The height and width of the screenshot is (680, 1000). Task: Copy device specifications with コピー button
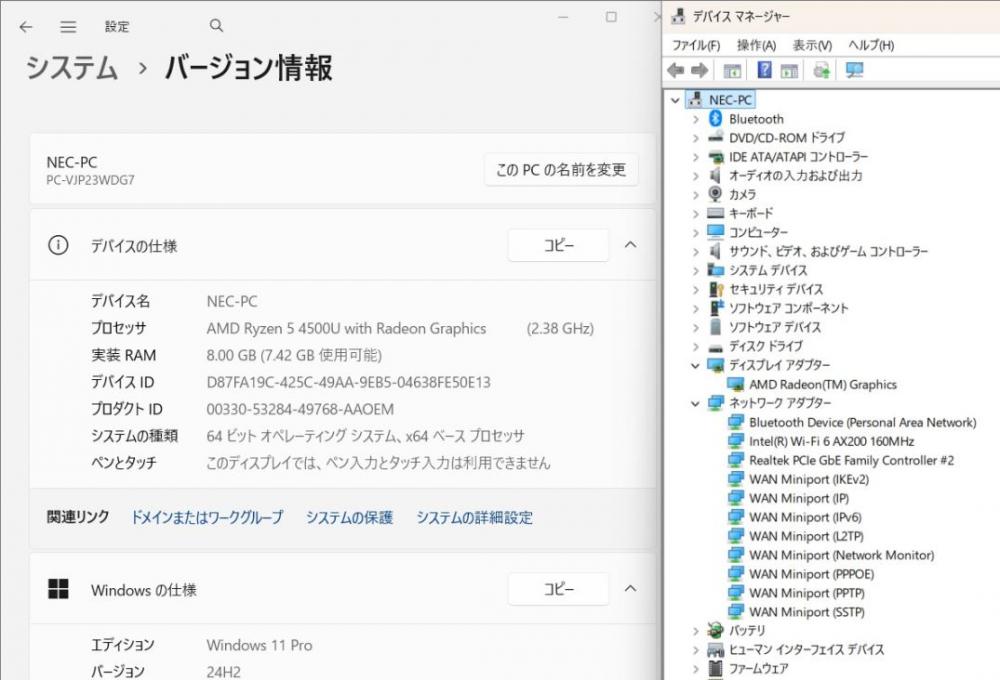[558, 245]
